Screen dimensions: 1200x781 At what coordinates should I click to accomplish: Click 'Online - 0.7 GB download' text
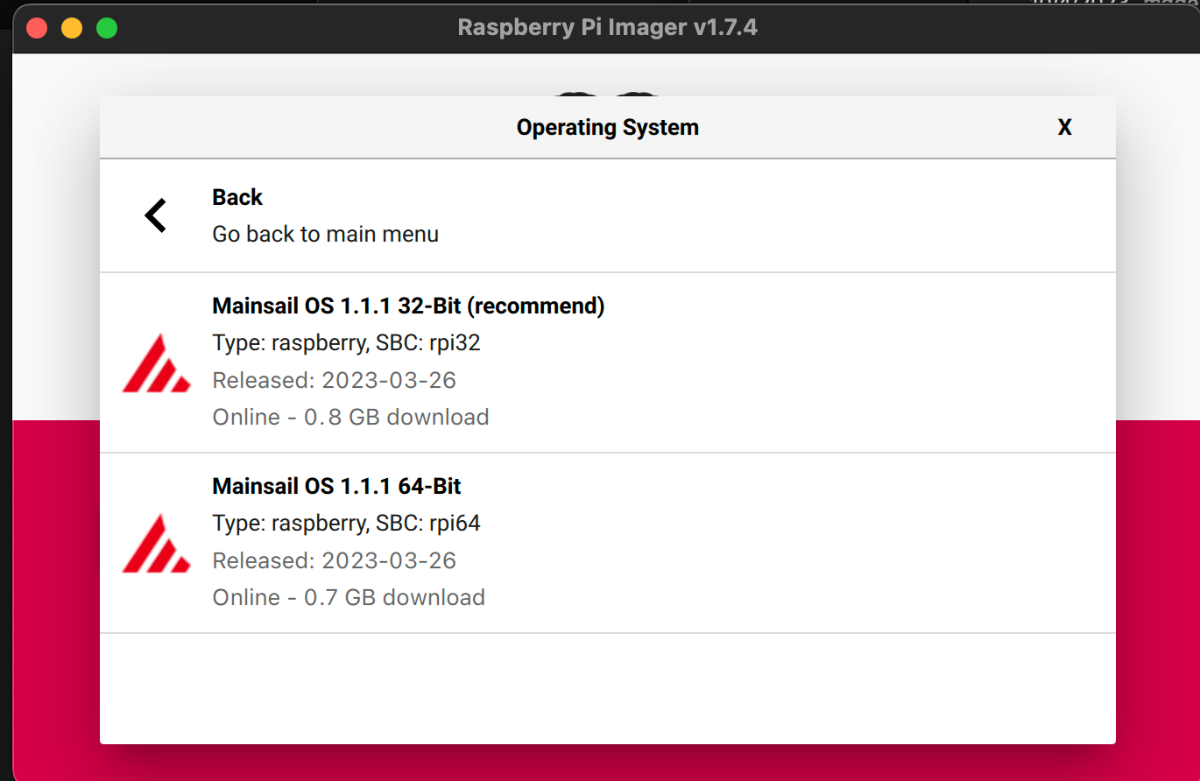[348, 597]
